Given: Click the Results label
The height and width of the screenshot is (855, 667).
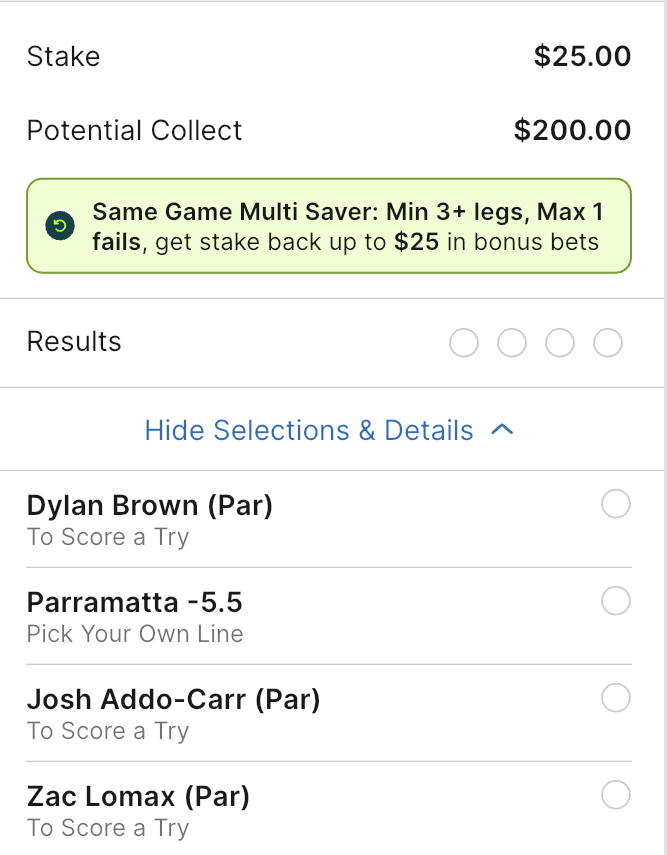Looking at the screenshot, I should click(x=74, y=342).
